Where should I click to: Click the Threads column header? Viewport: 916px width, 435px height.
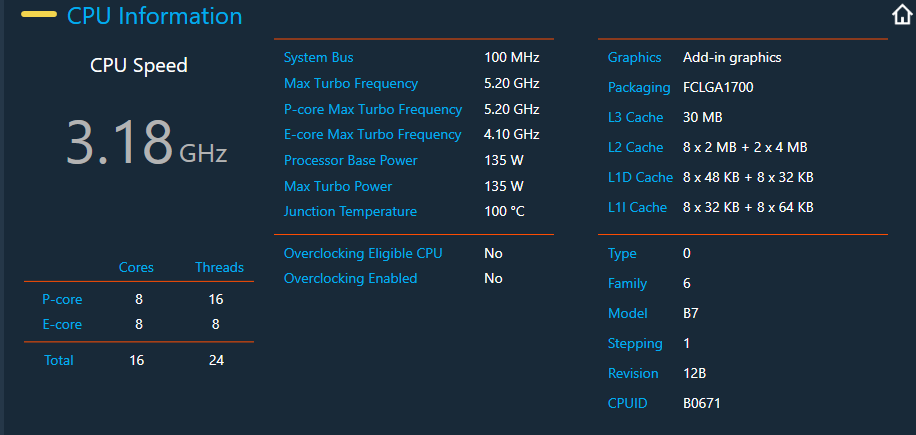219,267
